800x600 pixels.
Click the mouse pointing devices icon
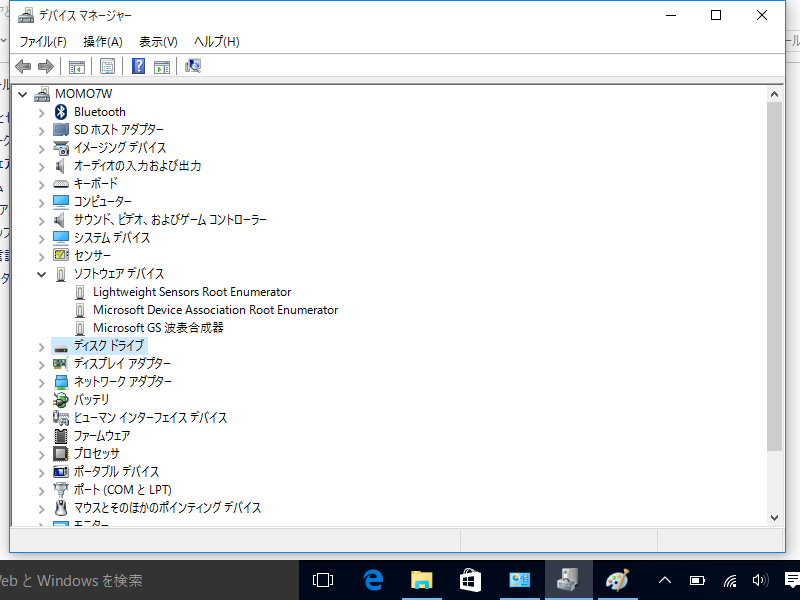point(61,508)
